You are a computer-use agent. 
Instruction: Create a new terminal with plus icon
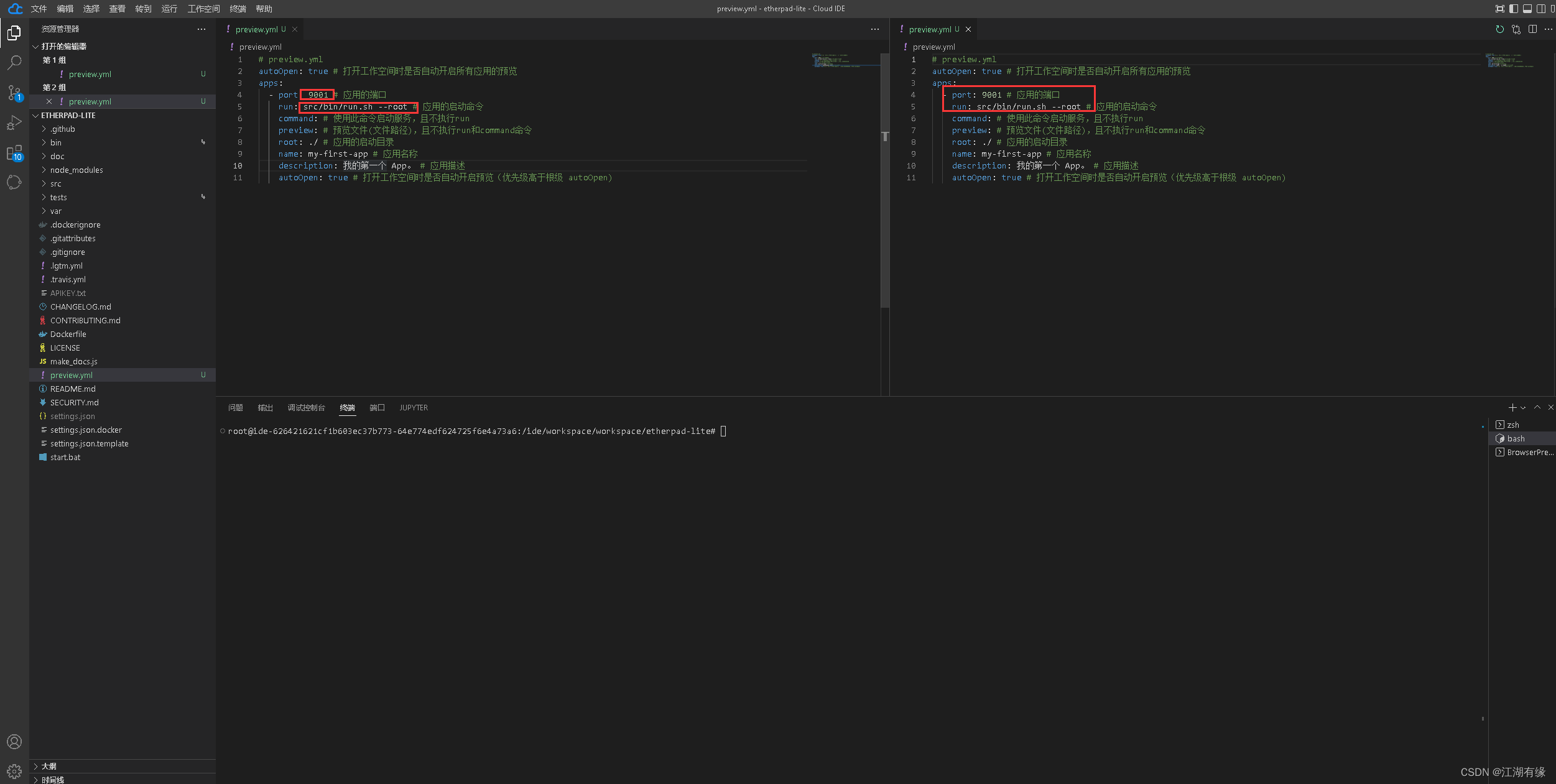pos(1512,408)
